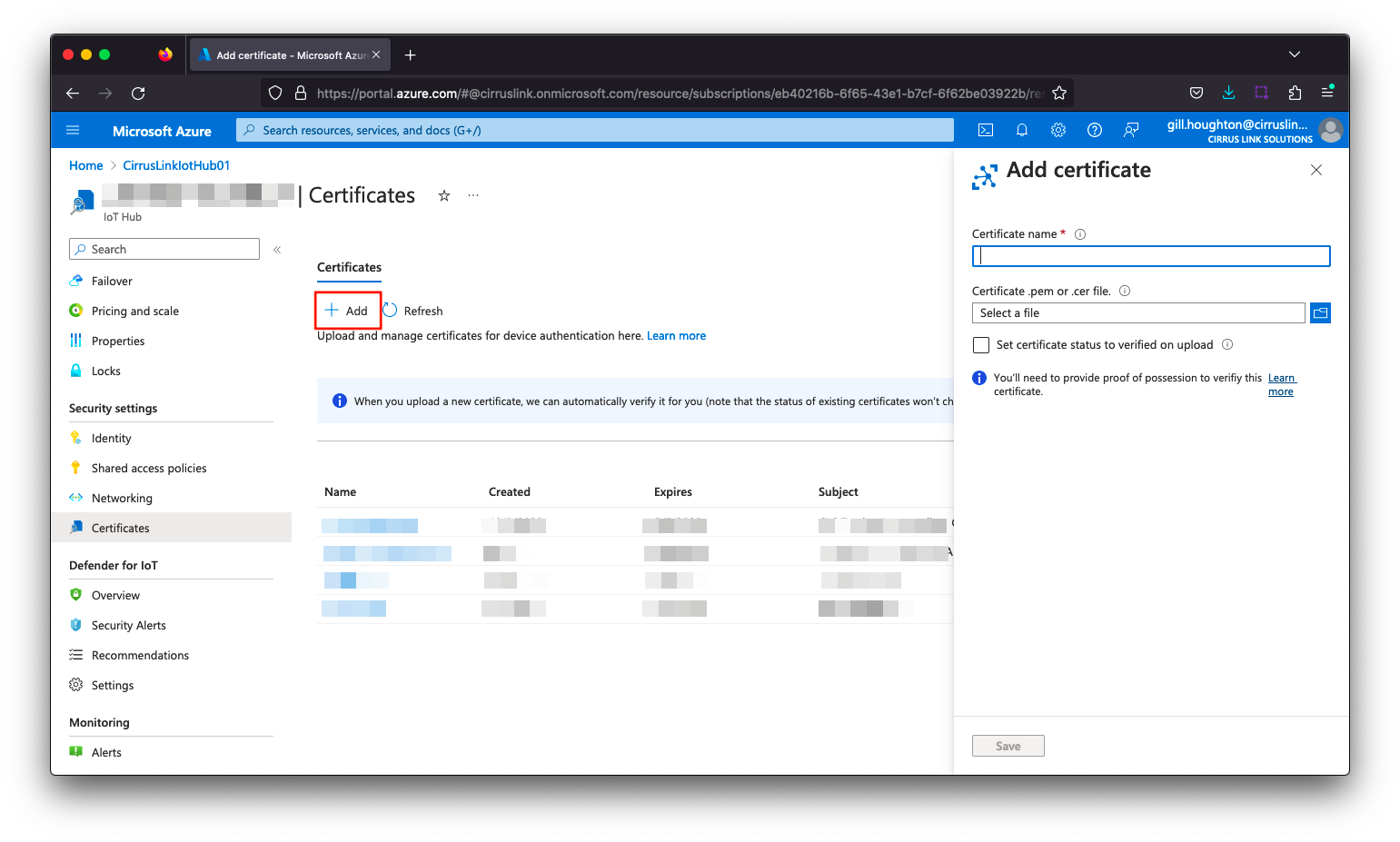Open the ellipsis more options menu
The width and height of the screenshot is (1400, 842).
tap(473, 195)
